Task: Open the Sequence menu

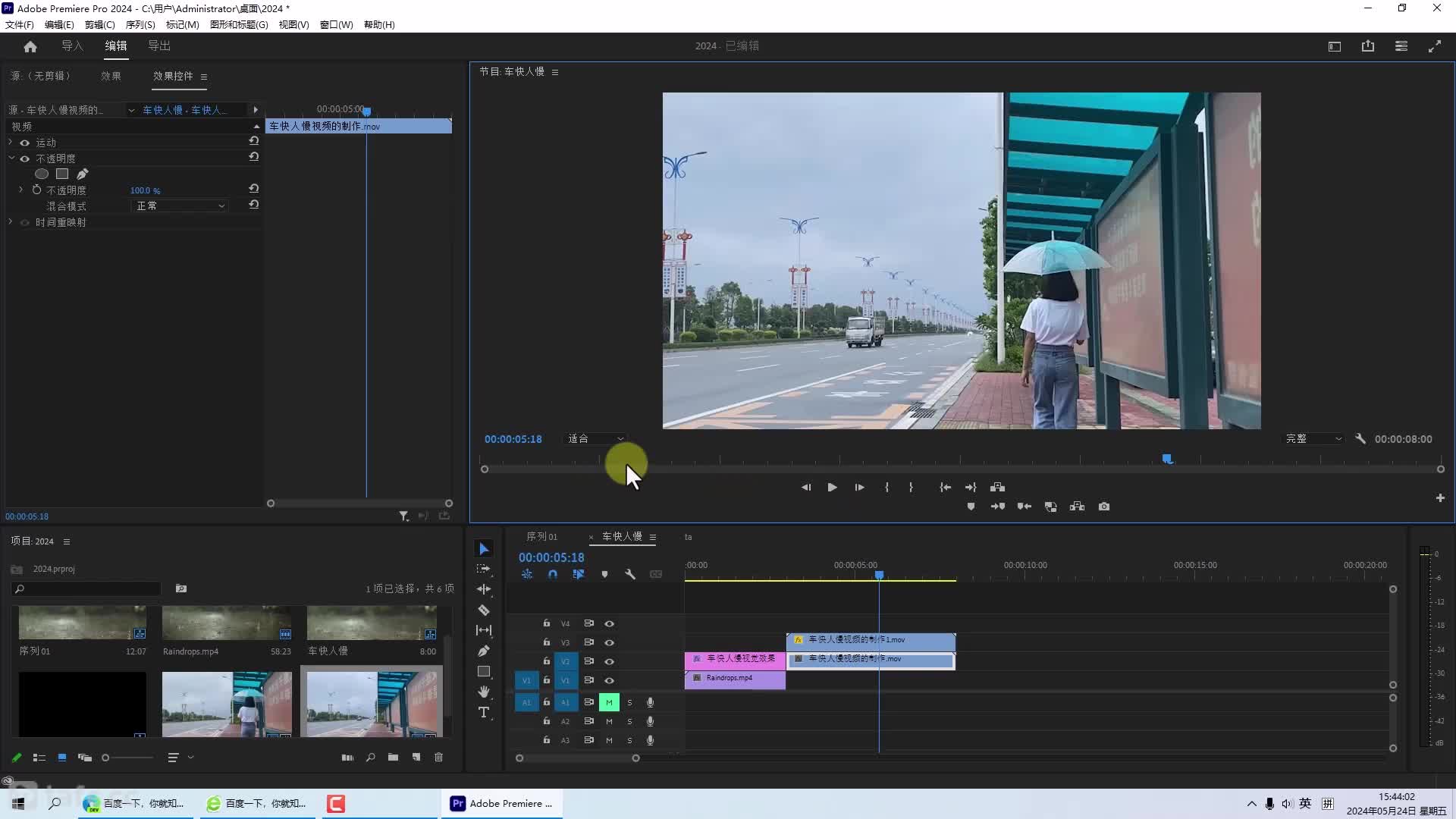Action: click(140, 25)
